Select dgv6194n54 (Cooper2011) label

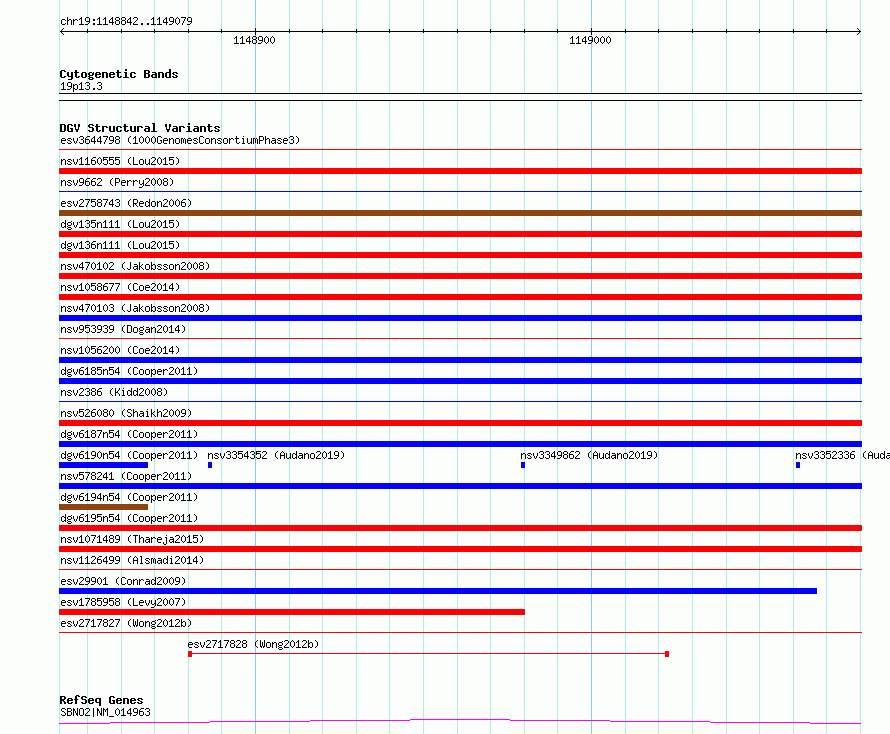click(x=129, y=497)
